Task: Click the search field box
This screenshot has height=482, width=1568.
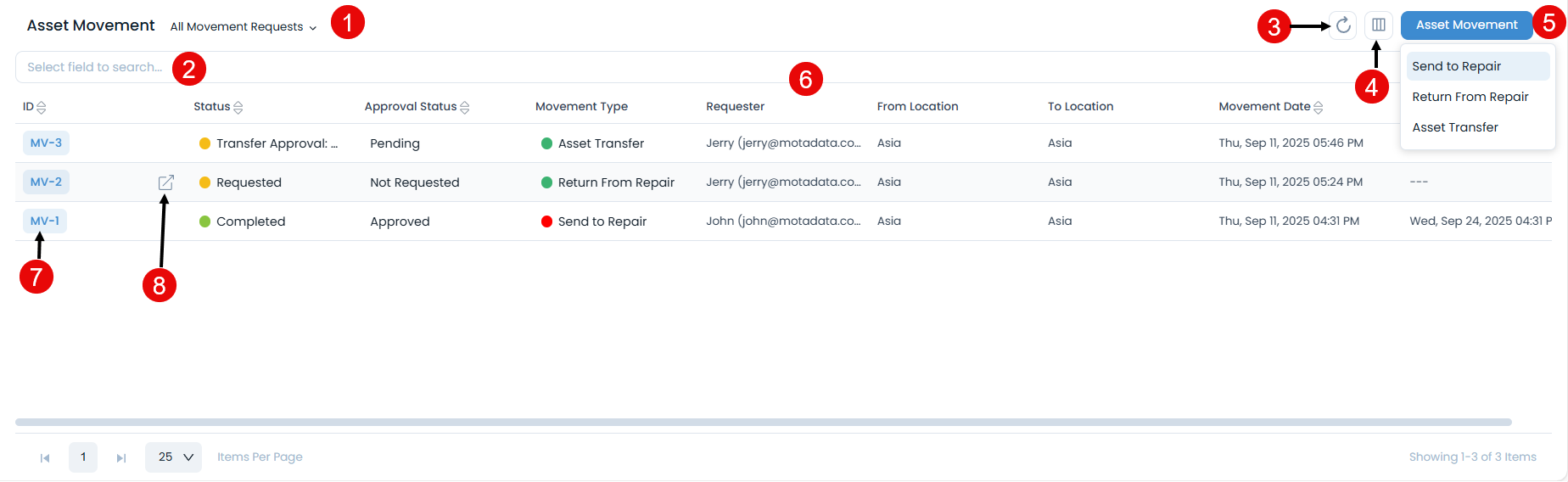Action: (94, 67)
